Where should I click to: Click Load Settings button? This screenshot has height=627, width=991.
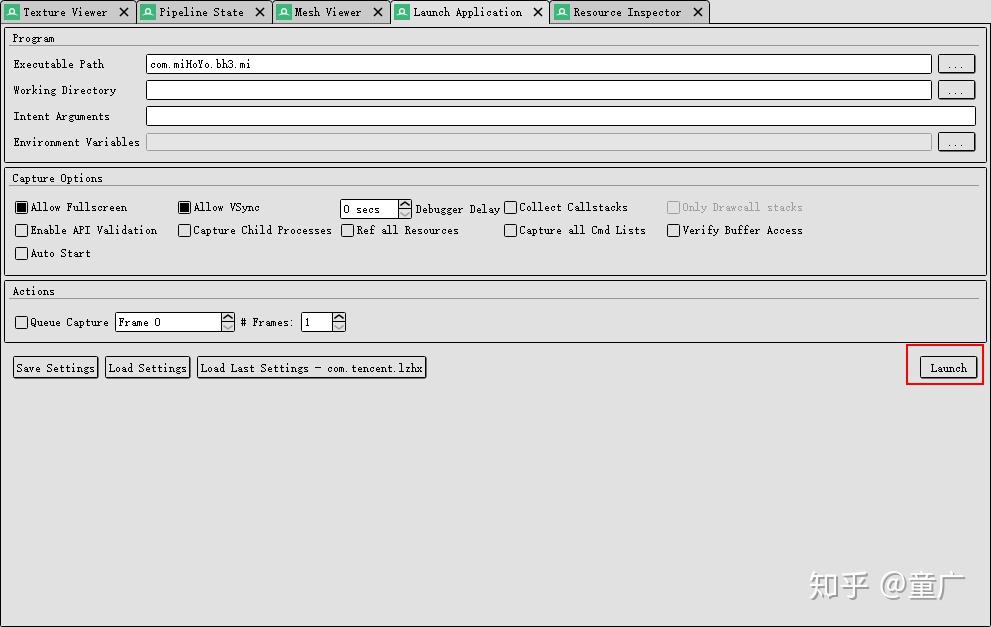[148, 368]
